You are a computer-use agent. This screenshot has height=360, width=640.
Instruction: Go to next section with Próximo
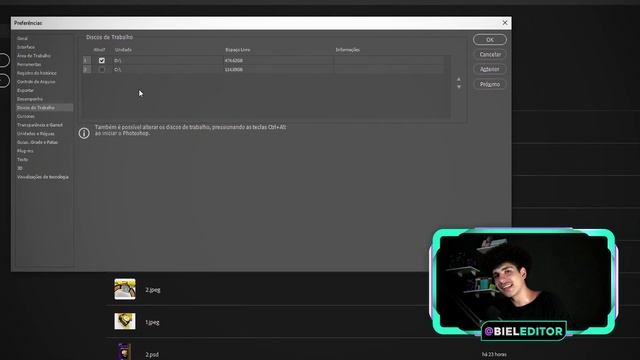tap(490, 84)
